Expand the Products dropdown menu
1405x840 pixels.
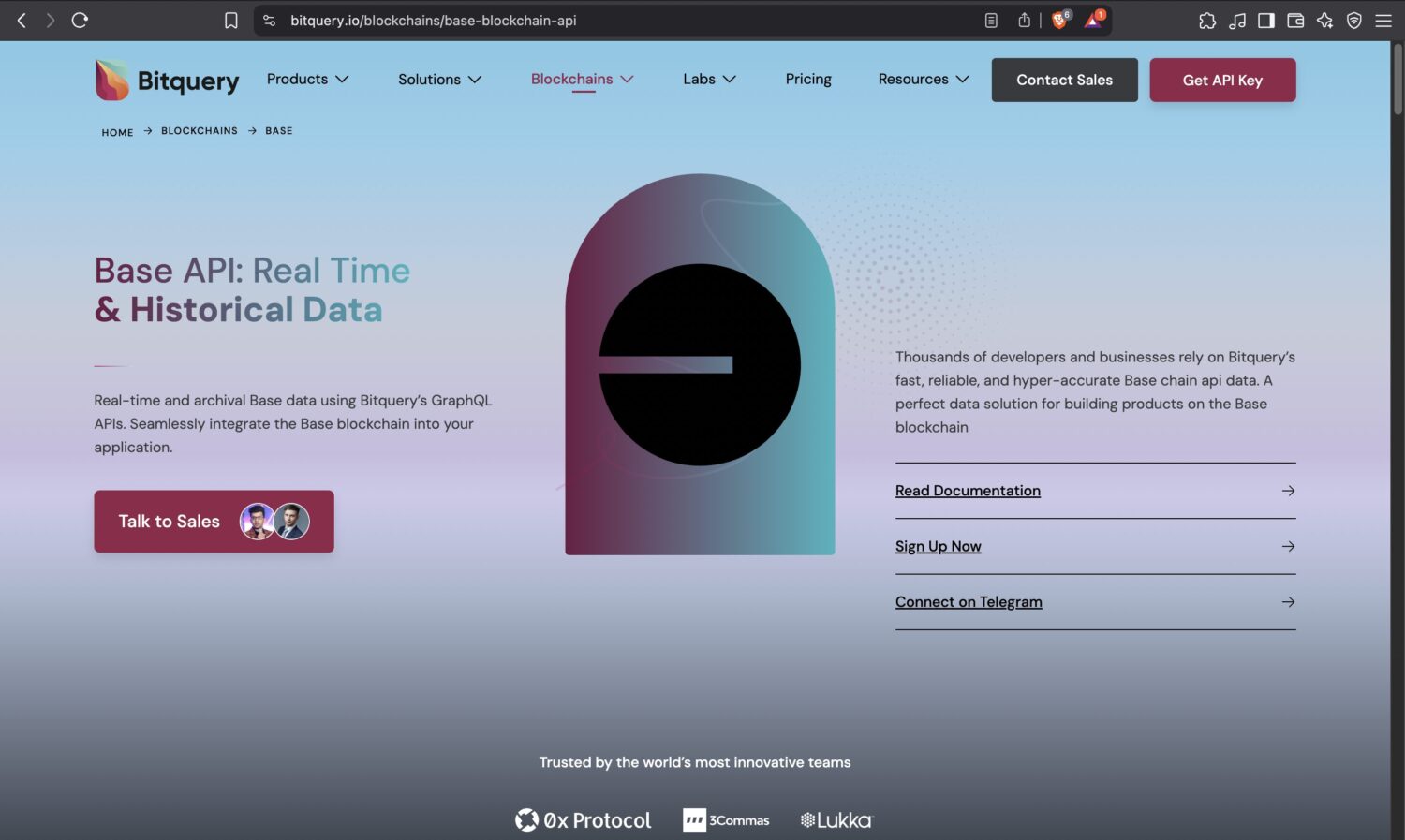coord(307,80)
